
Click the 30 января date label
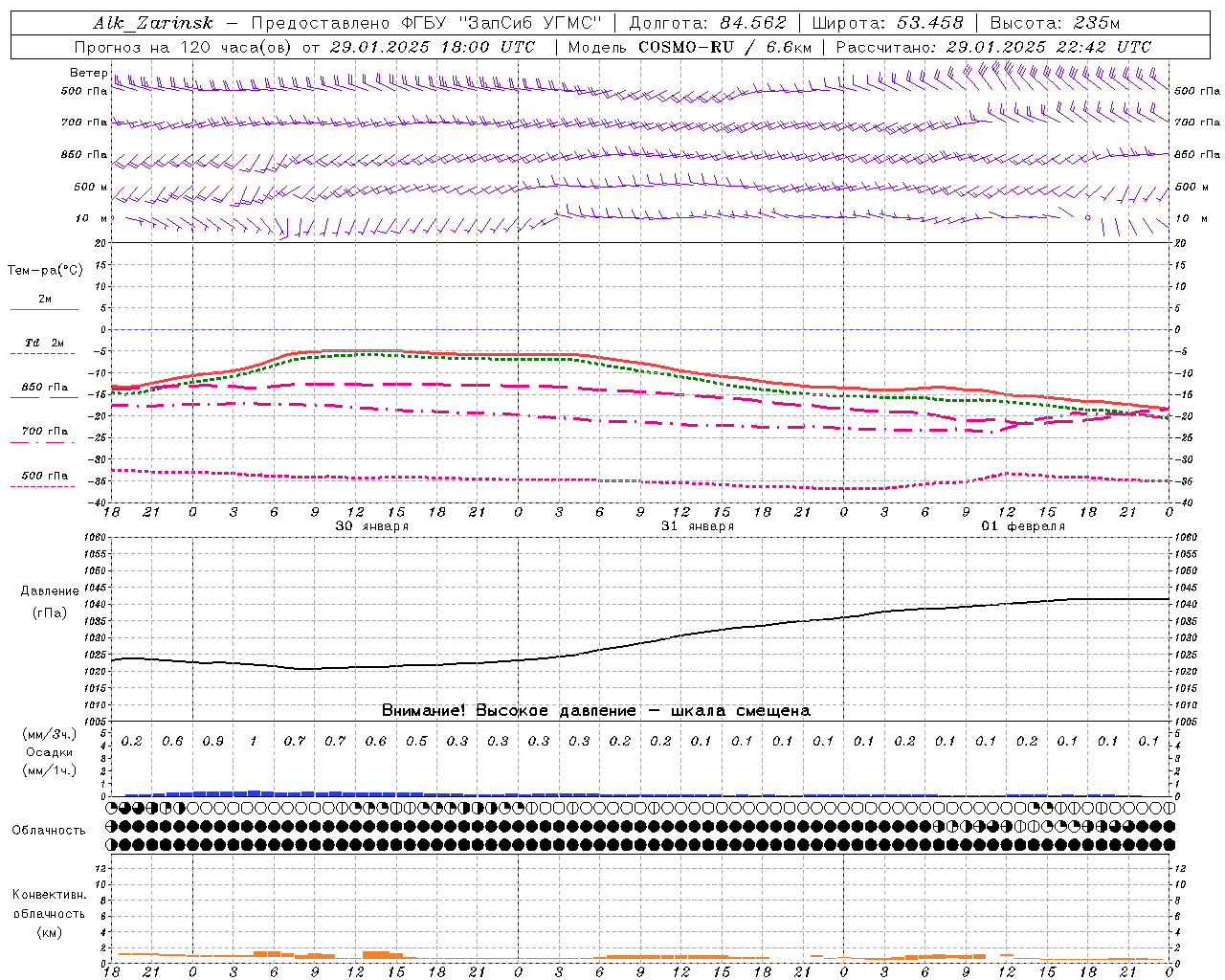(371, 526)
